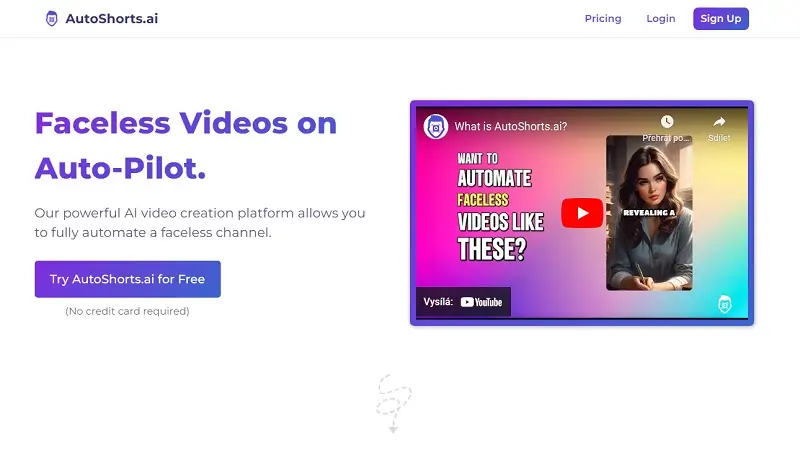Click the woman portrait thumbnail in video
800x460 pixels.
[x=649, y=213]
